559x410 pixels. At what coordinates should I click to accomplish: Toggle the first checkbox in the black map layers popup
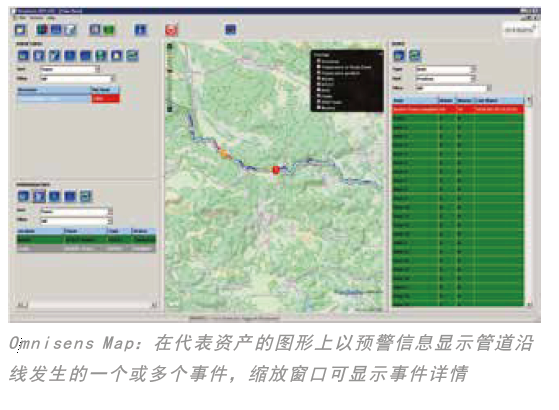319,61
